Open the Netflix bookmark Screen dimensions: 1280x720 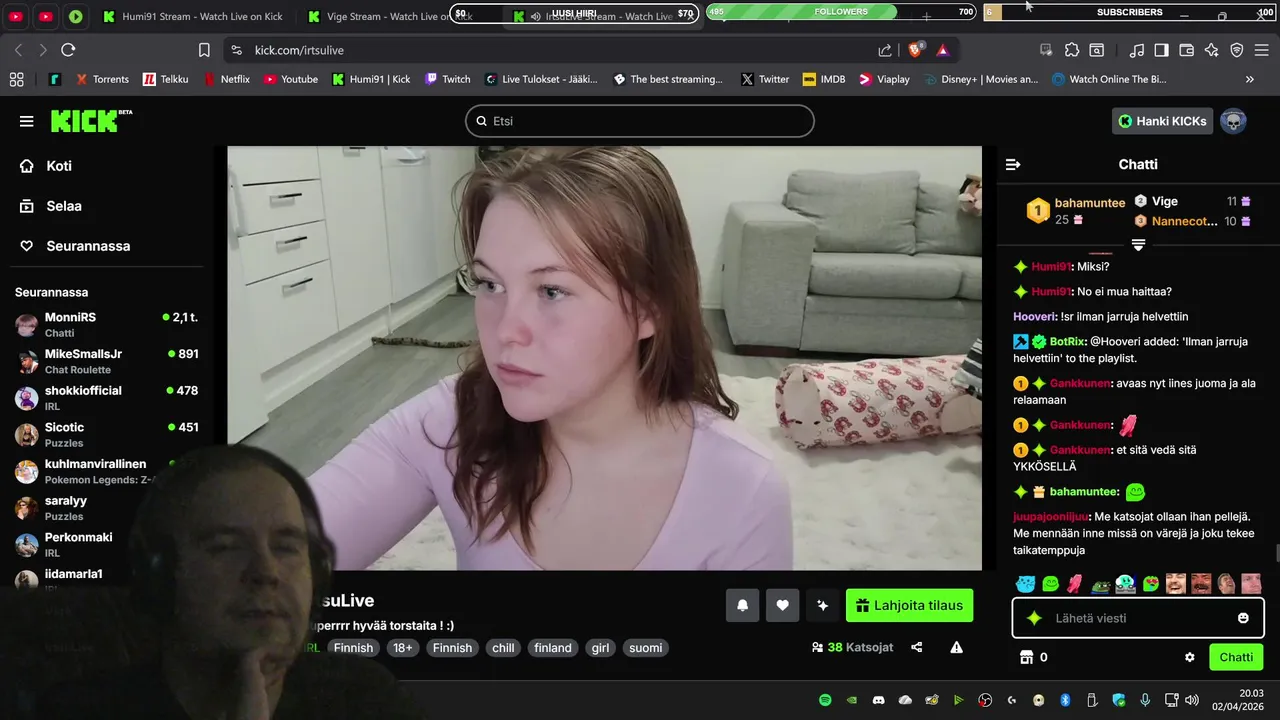click(226, 79)
